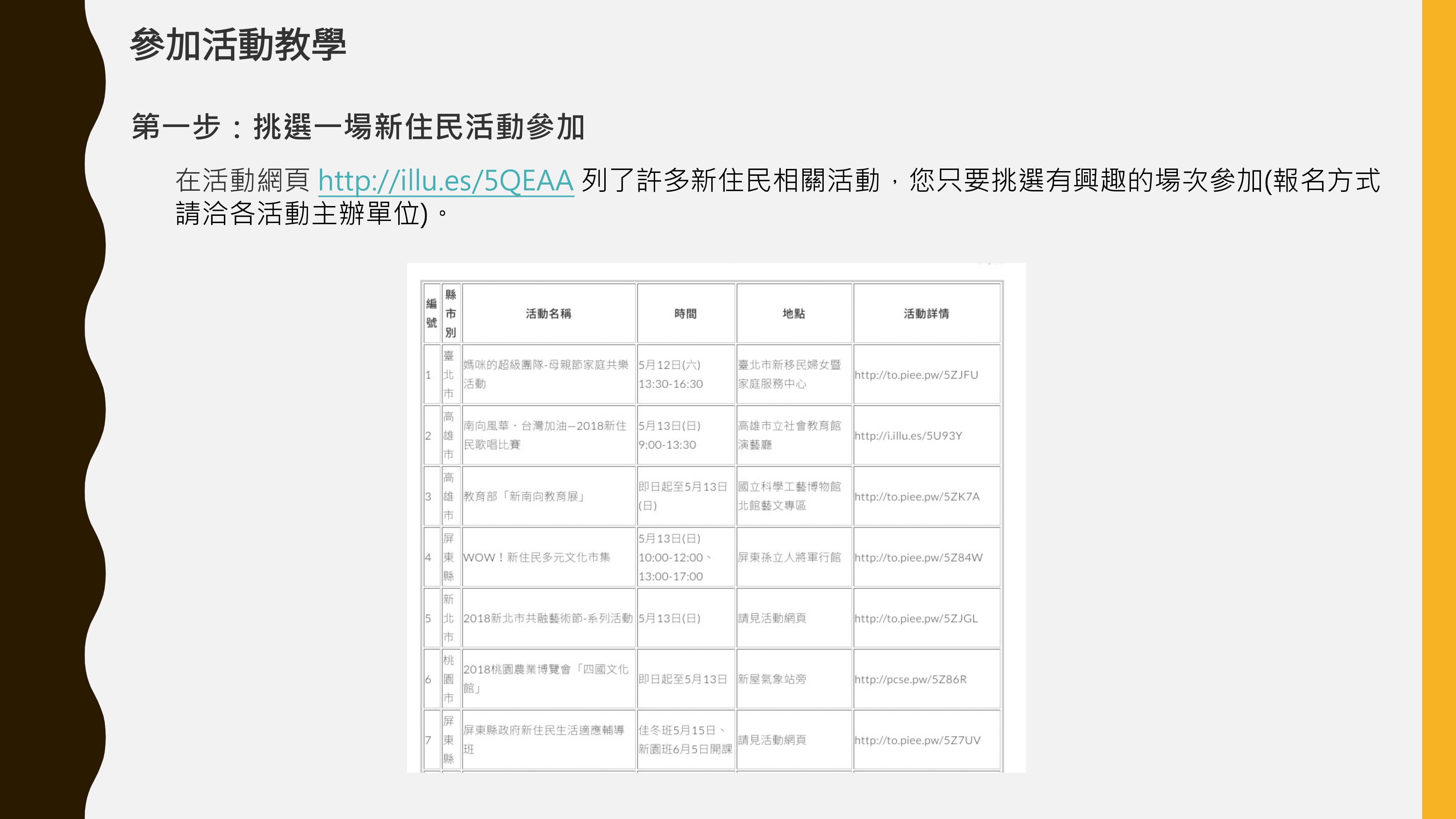
Task: Click the pcse.pw/5Z86R link in row 6
Action: pos(910,679)
